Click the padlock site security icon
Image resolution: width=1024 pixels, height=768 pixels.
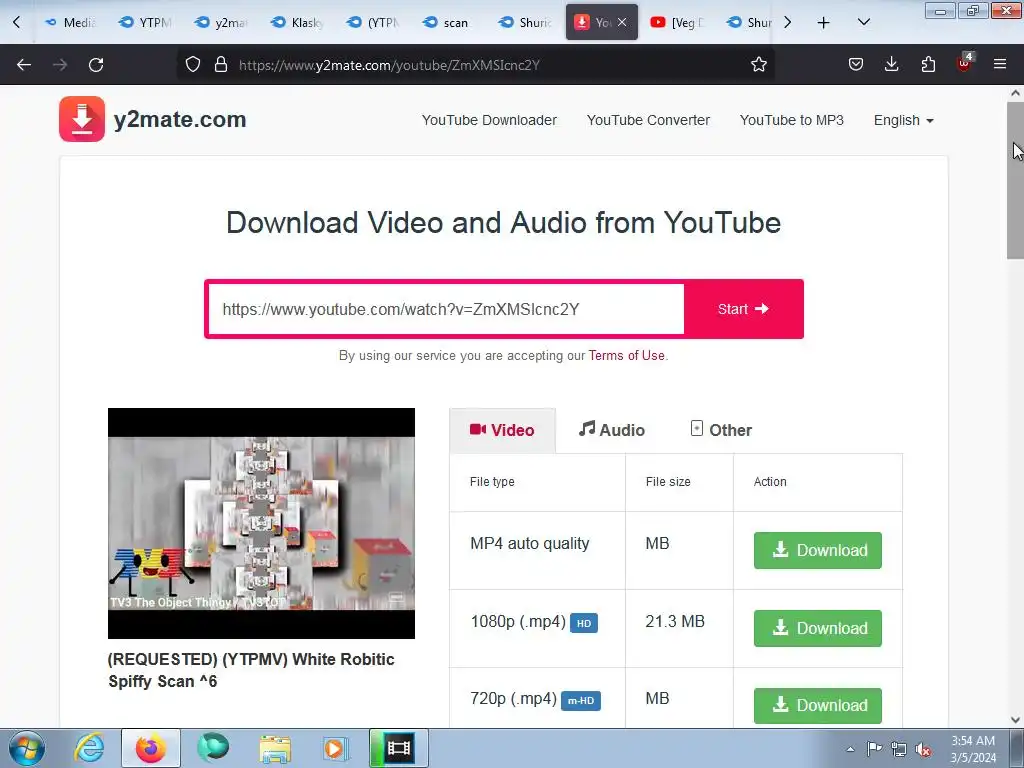221,64
